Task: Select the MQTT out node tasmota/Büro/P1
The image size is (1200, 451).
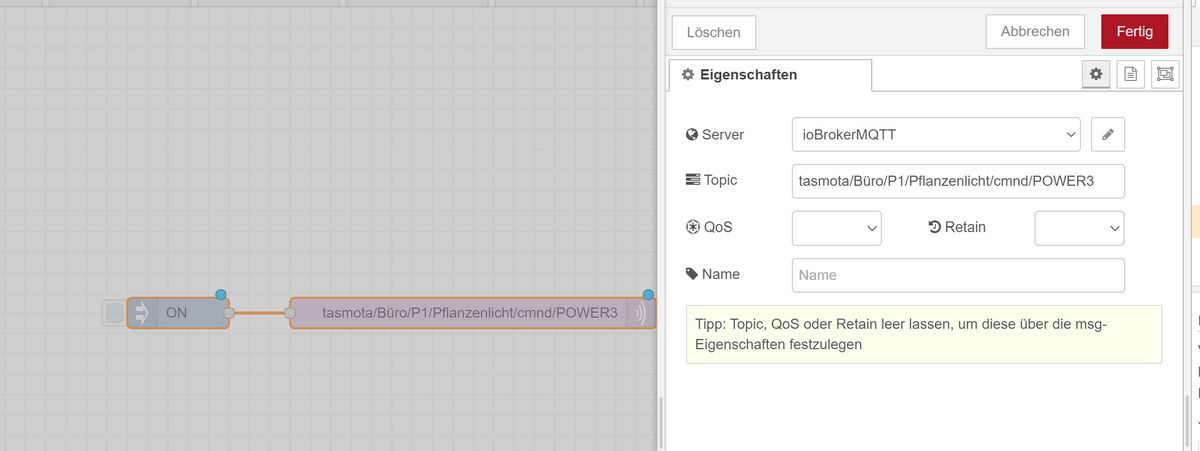Action: 472,313
